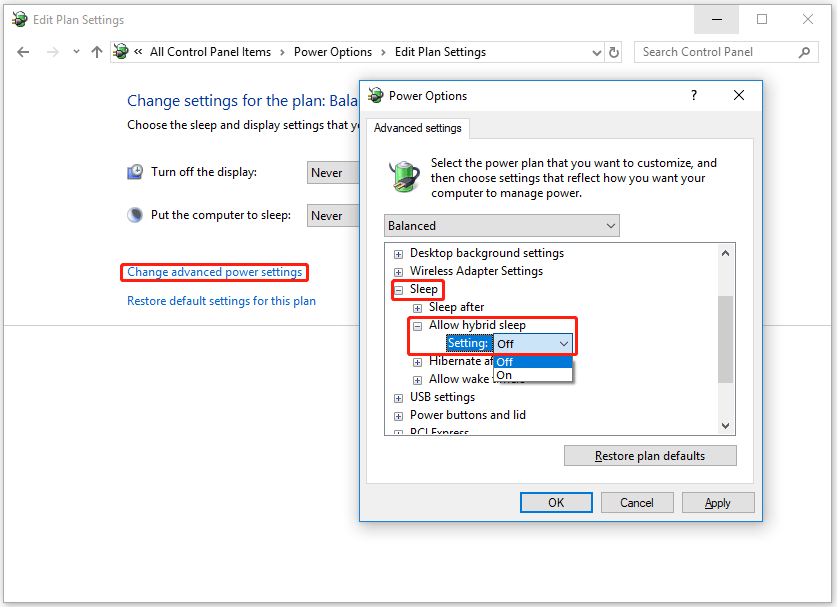
Task: Open recent locations chevron beside forward arrow
Action: [76, 52]
